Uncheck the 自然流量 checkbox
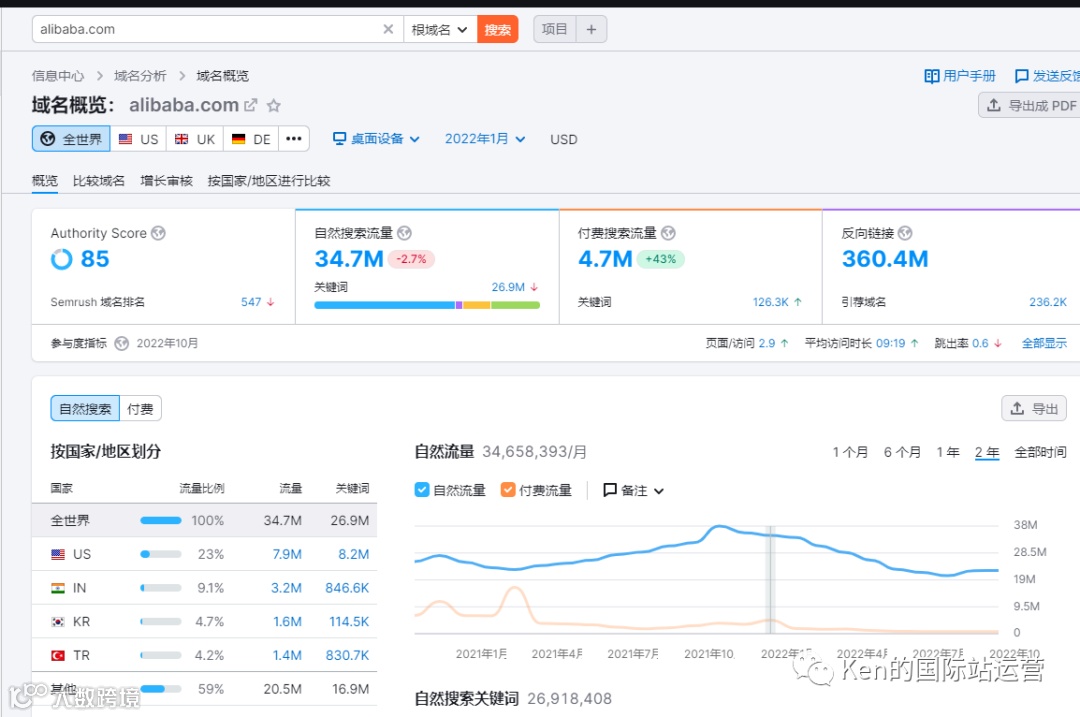Screen dimensions: 1080x717 click(x=422, y=490)
